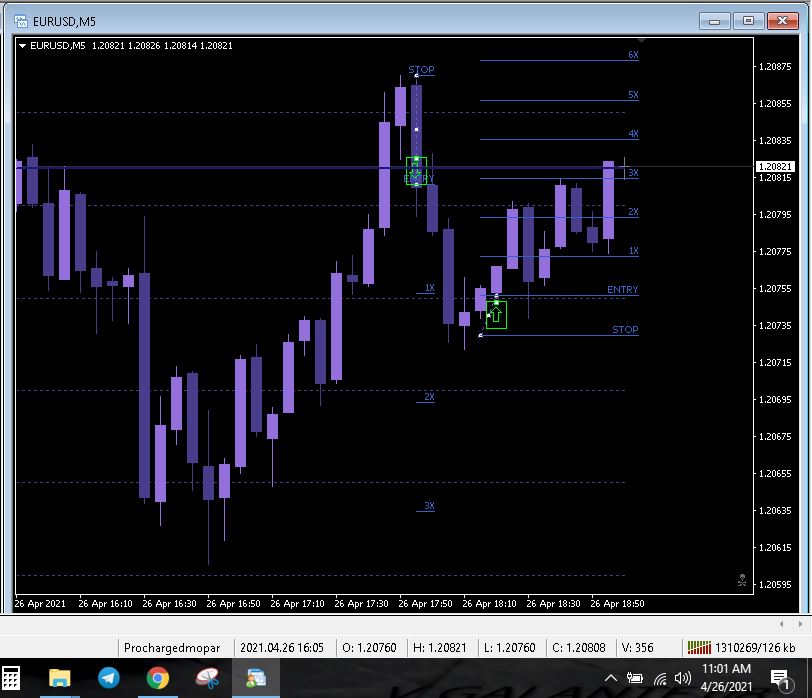Click the 1.20595 price scale value

pos(775,584)
